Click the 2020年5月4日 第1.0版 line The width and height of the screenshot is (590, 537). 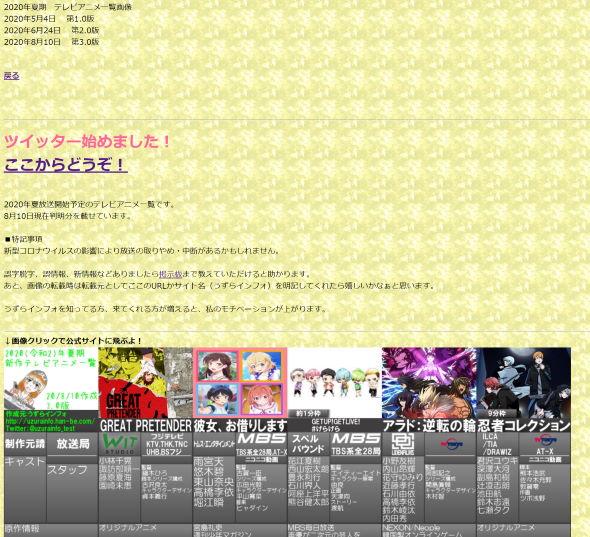pyautogui.click(x=49, y=18)
